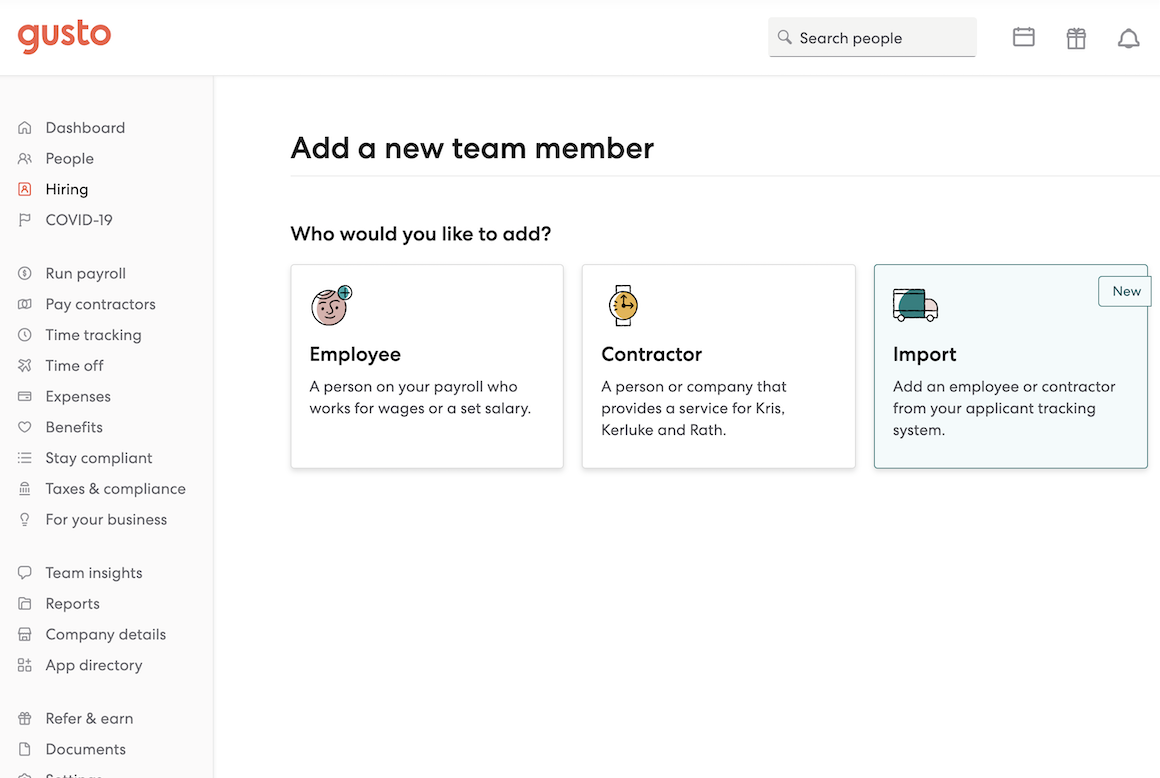This screenshot has width=1160, height=778.
Task: Open Pay contractors in sidebar
Action: [x=101, y=304]
